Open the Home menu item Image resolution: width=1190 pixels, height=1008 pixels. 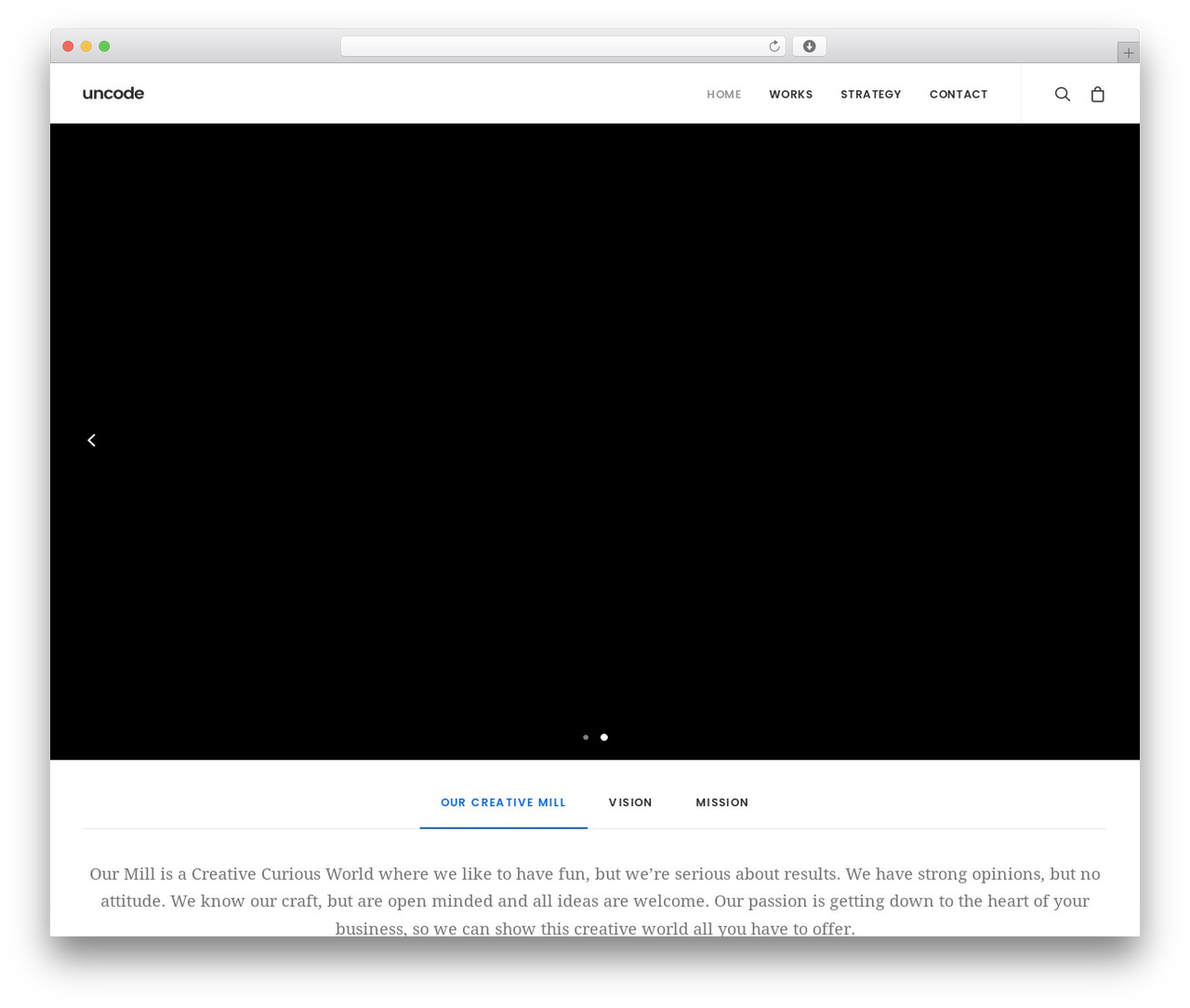[x=724, y=94]
